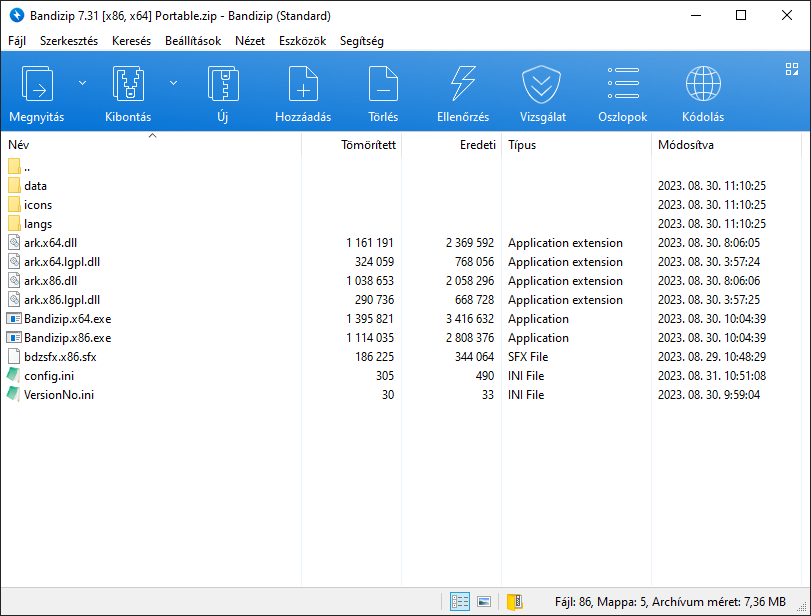Switch to thumbnail view in status bar
Screen dimensions: 811x616
(x=484, y=601)
